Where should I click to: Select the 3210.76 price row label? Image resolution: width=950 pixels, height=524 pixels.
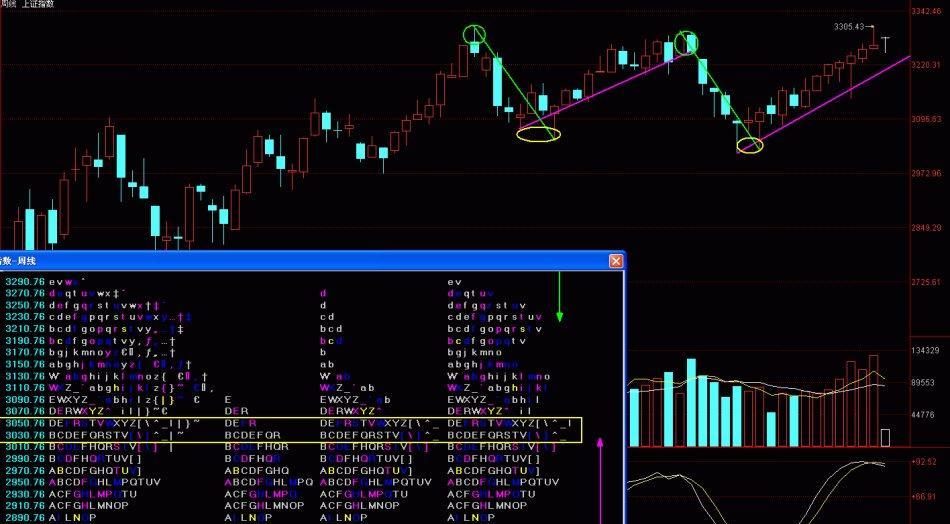pyautogui.click(x=25, y=329)
